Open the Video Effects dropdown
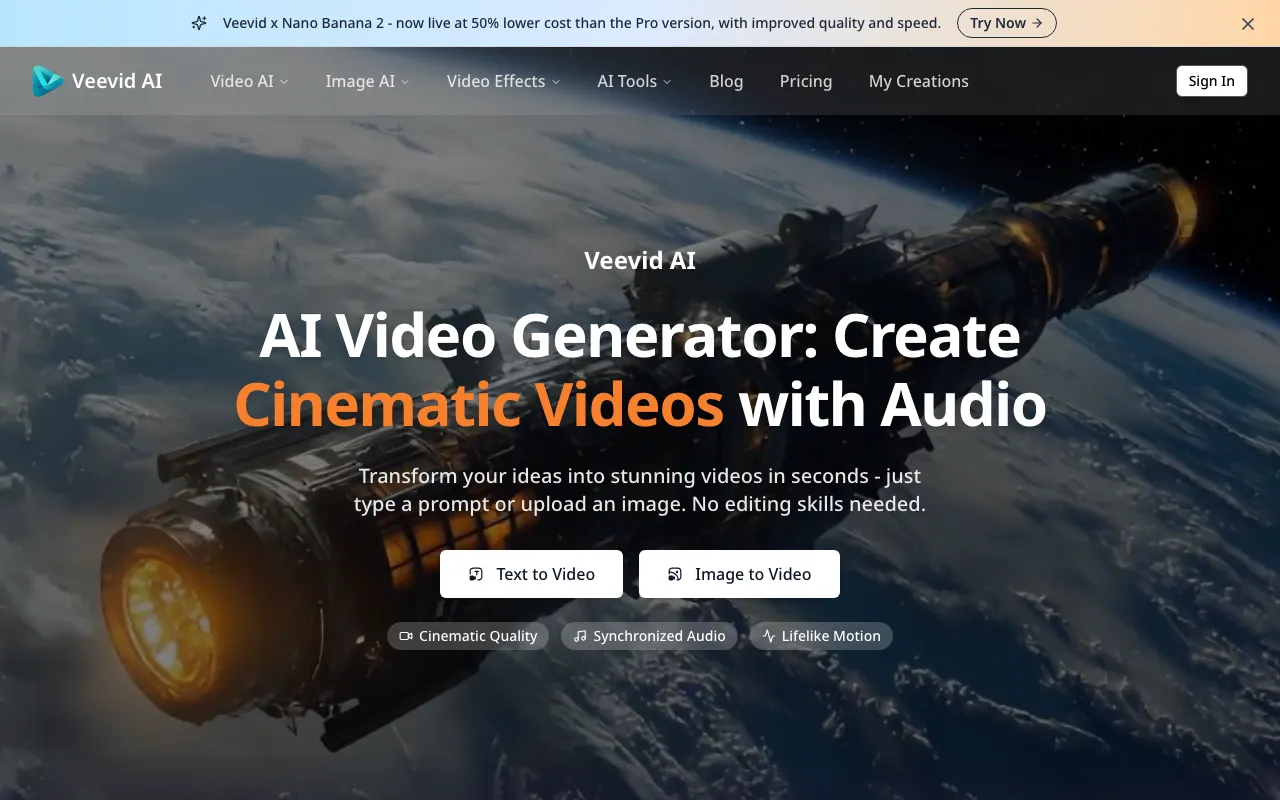The height and width of the screenshot is (800, 1280). pos(503,81)
